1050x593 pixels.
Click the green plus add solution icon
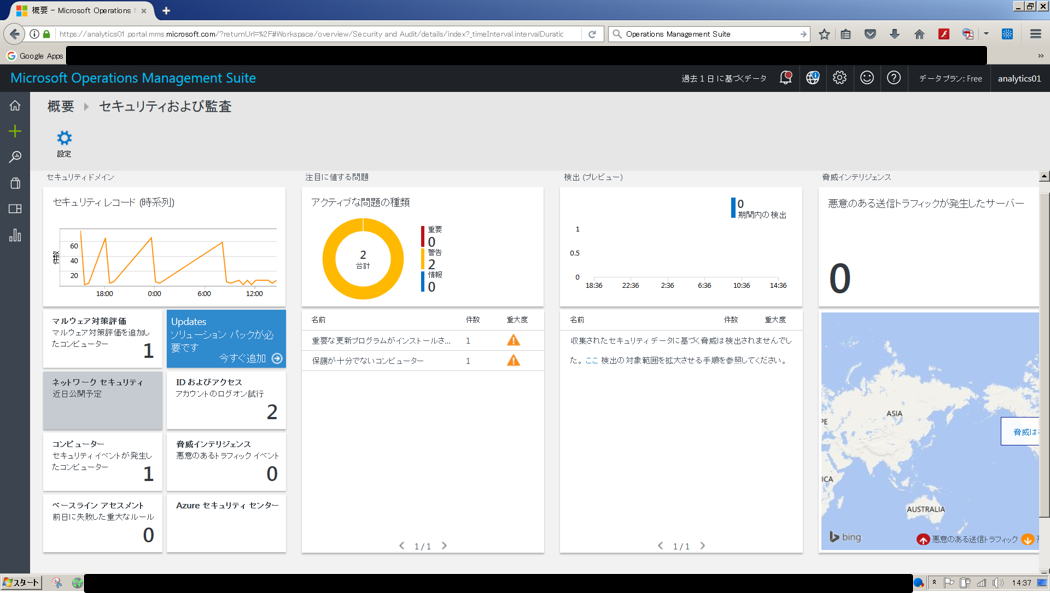pos(15,131)
